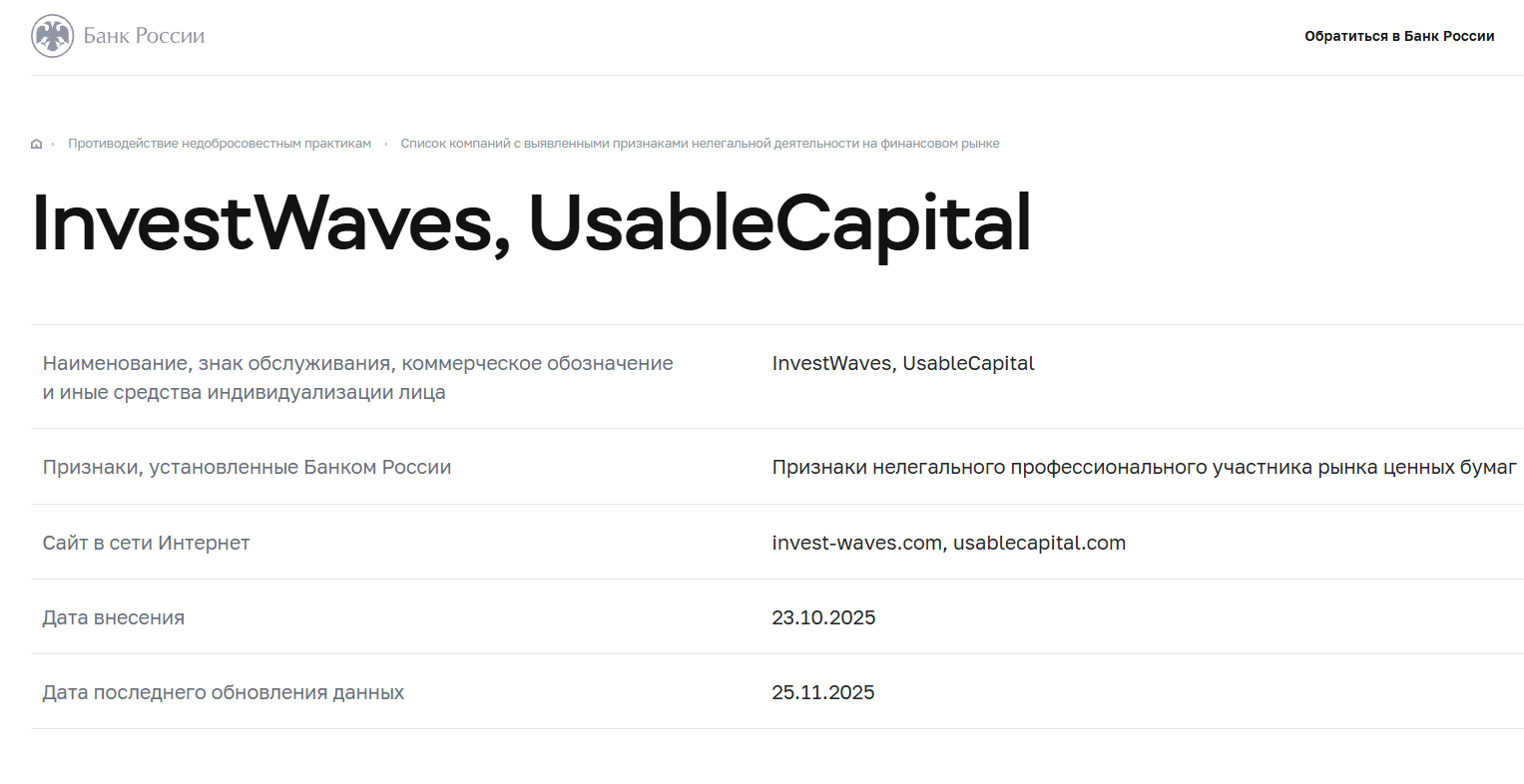1524x784 pixels.
Task: Open "Противодействие недобросовестным практикам" breadcrumb
Action: [220, 144]
